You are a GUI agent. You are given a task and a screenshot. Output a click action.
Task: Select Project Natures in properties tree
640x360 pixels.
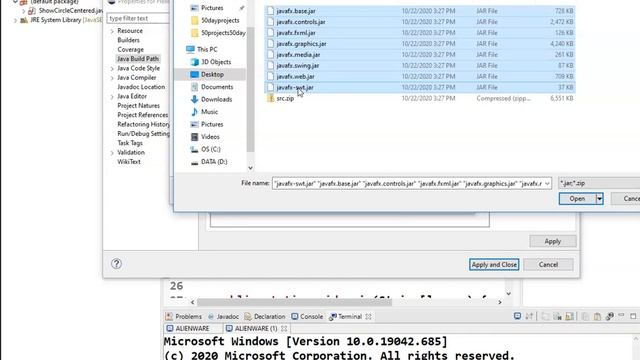click(x=138, y=106)
